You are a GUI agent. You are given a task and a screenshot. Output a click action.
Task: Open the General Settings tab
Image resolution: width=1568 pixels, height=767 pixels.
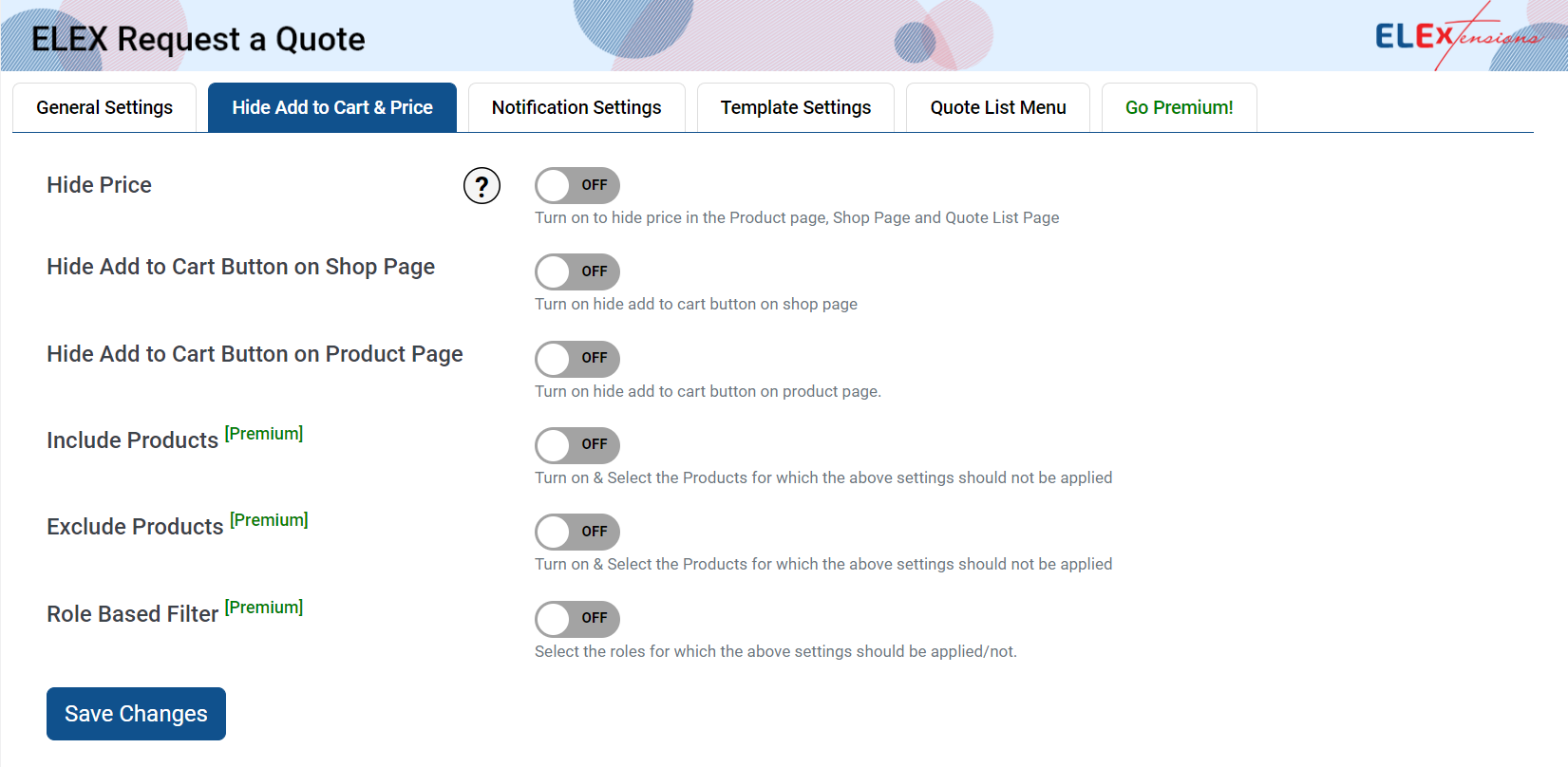(104, 107)
